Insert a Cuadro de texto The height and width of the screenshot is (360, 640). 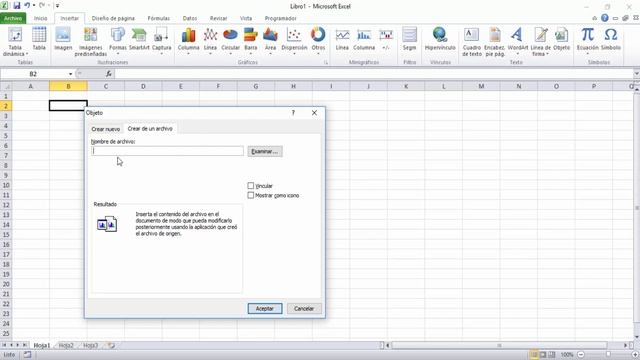[472, 42]
